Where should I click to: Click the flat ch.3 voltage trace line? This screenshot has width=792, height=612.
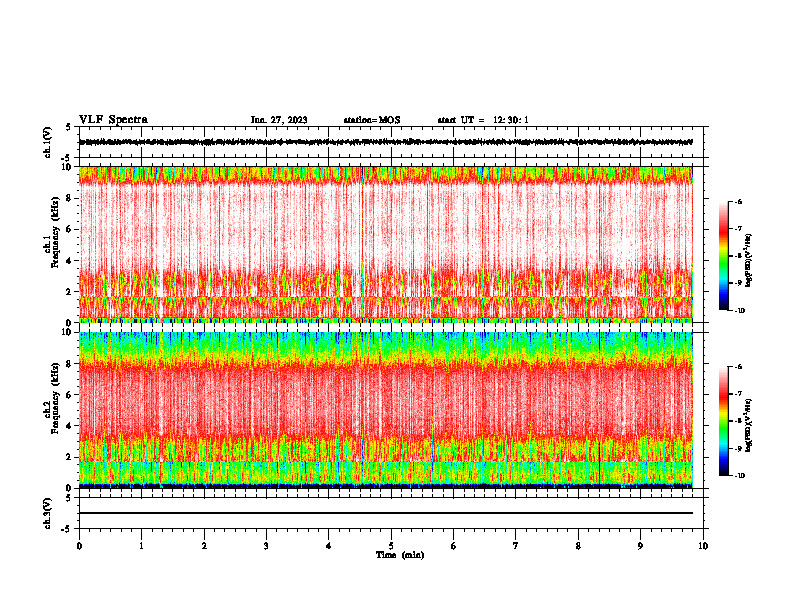pyautogui.click(x=385, y=513)
